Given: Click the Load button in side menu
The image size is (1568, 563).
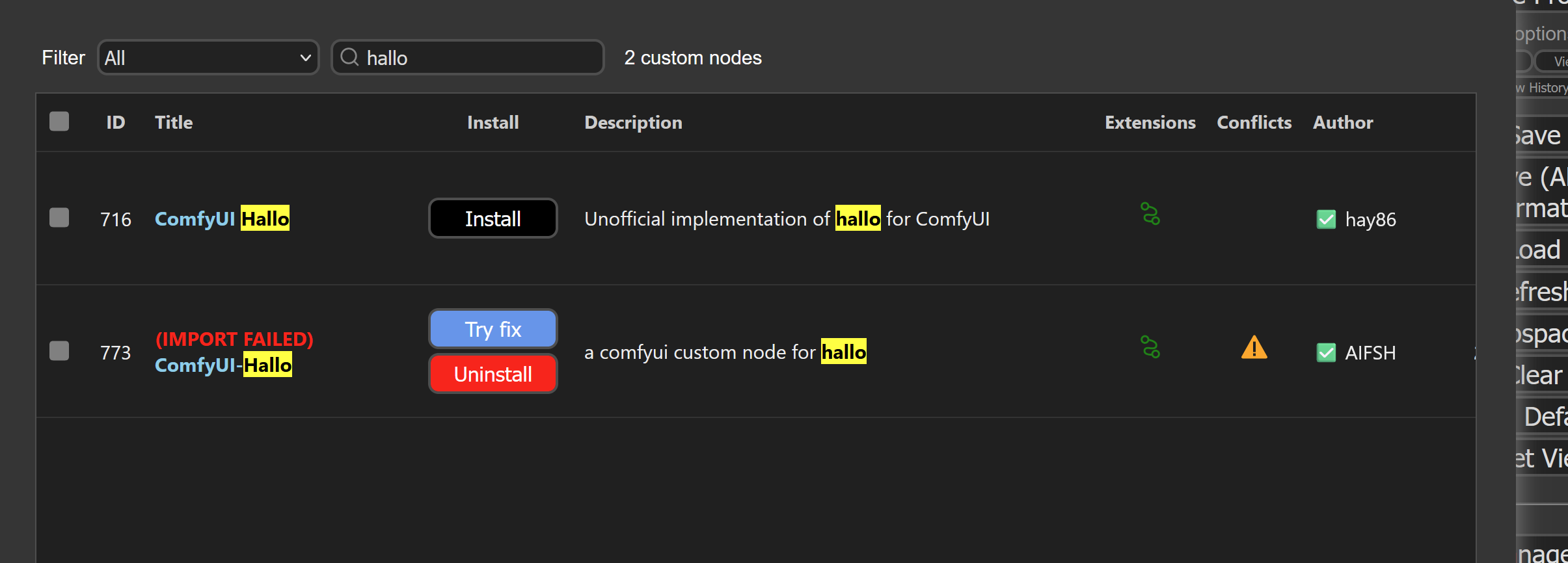Looking at the screenshot, I should (1542, 250).
